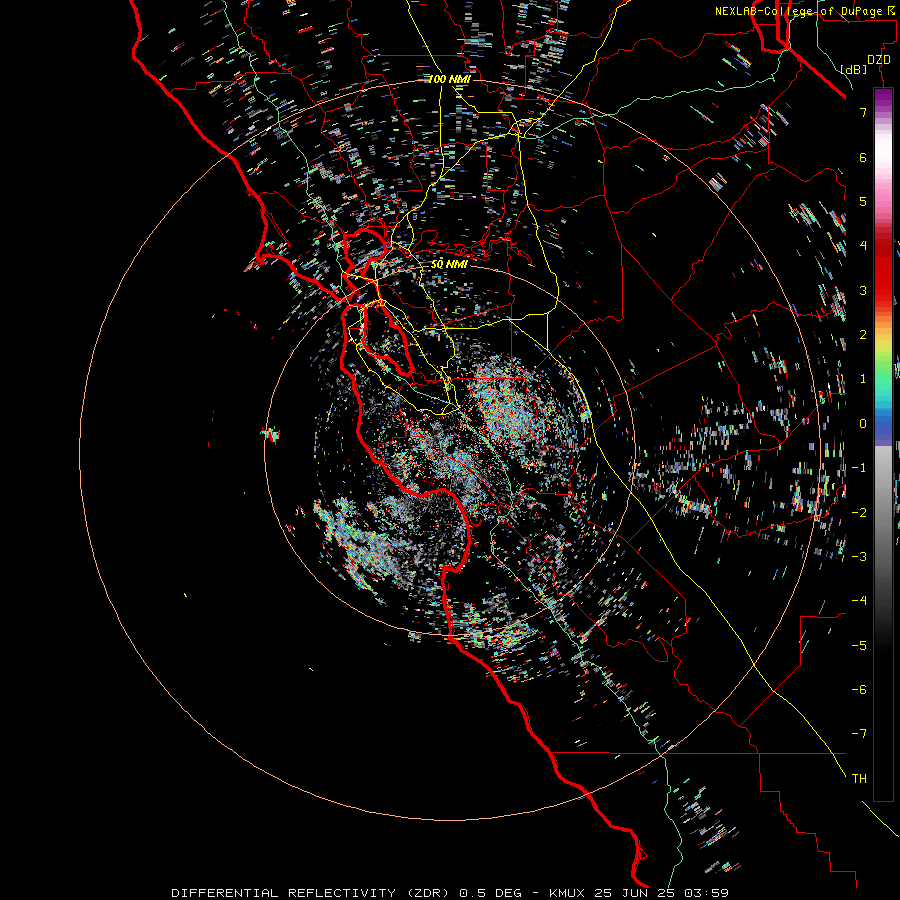Click the '[dB]' unit label

(x=853, y=69)
